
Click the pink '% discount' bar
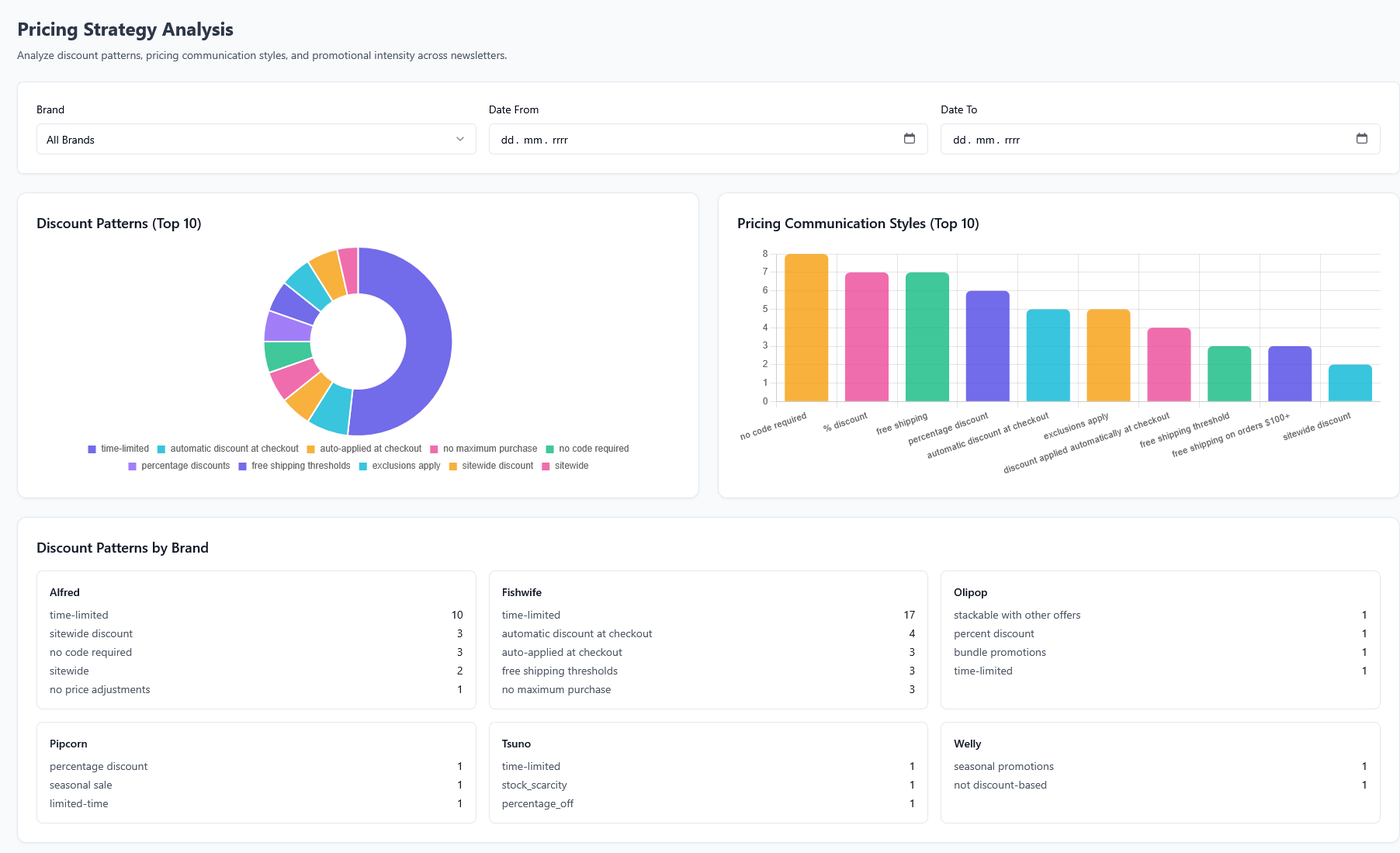point(866,337)
